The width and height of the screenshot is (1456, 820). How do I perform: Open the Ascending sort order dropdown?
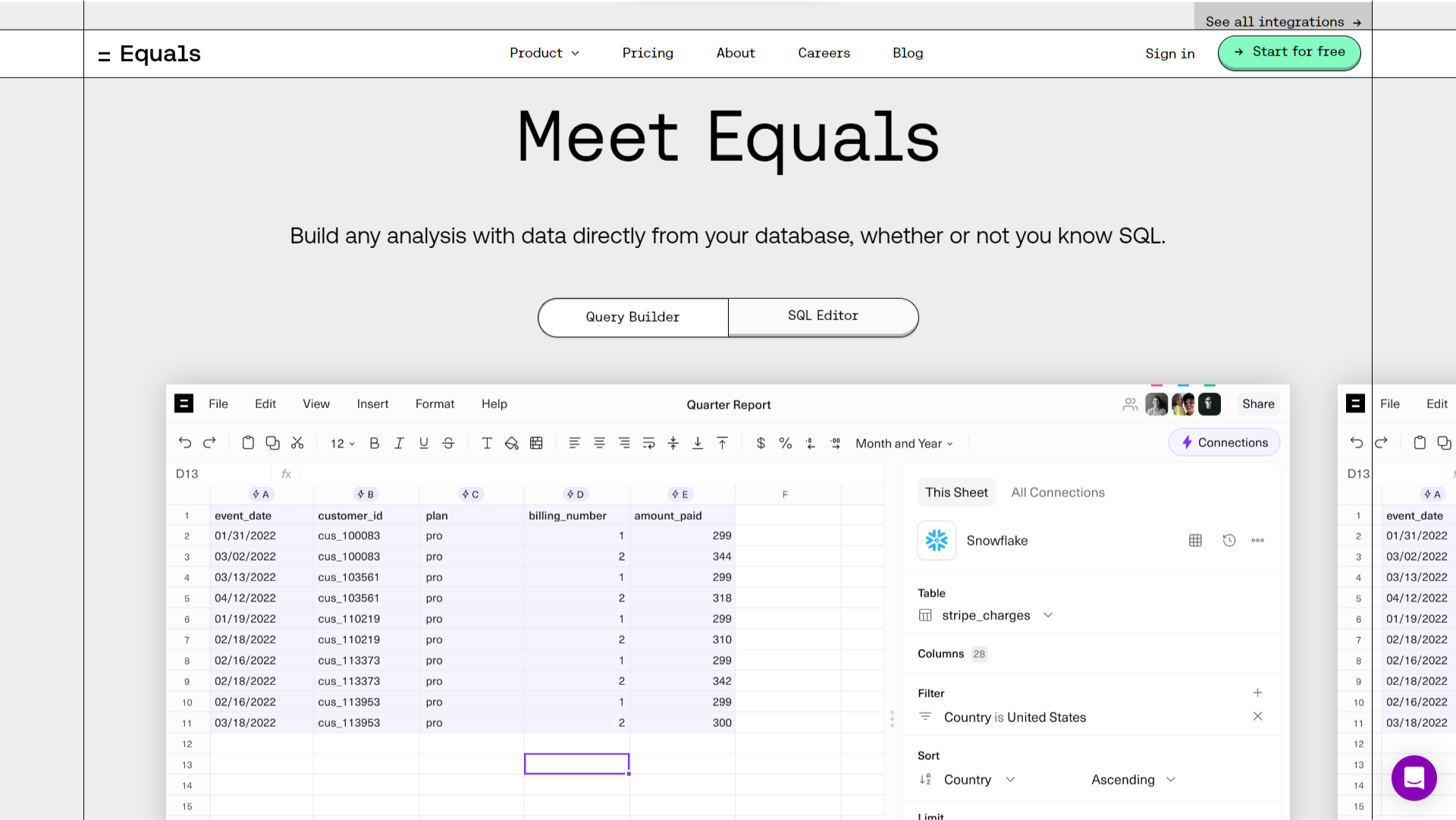[1133, 779]
